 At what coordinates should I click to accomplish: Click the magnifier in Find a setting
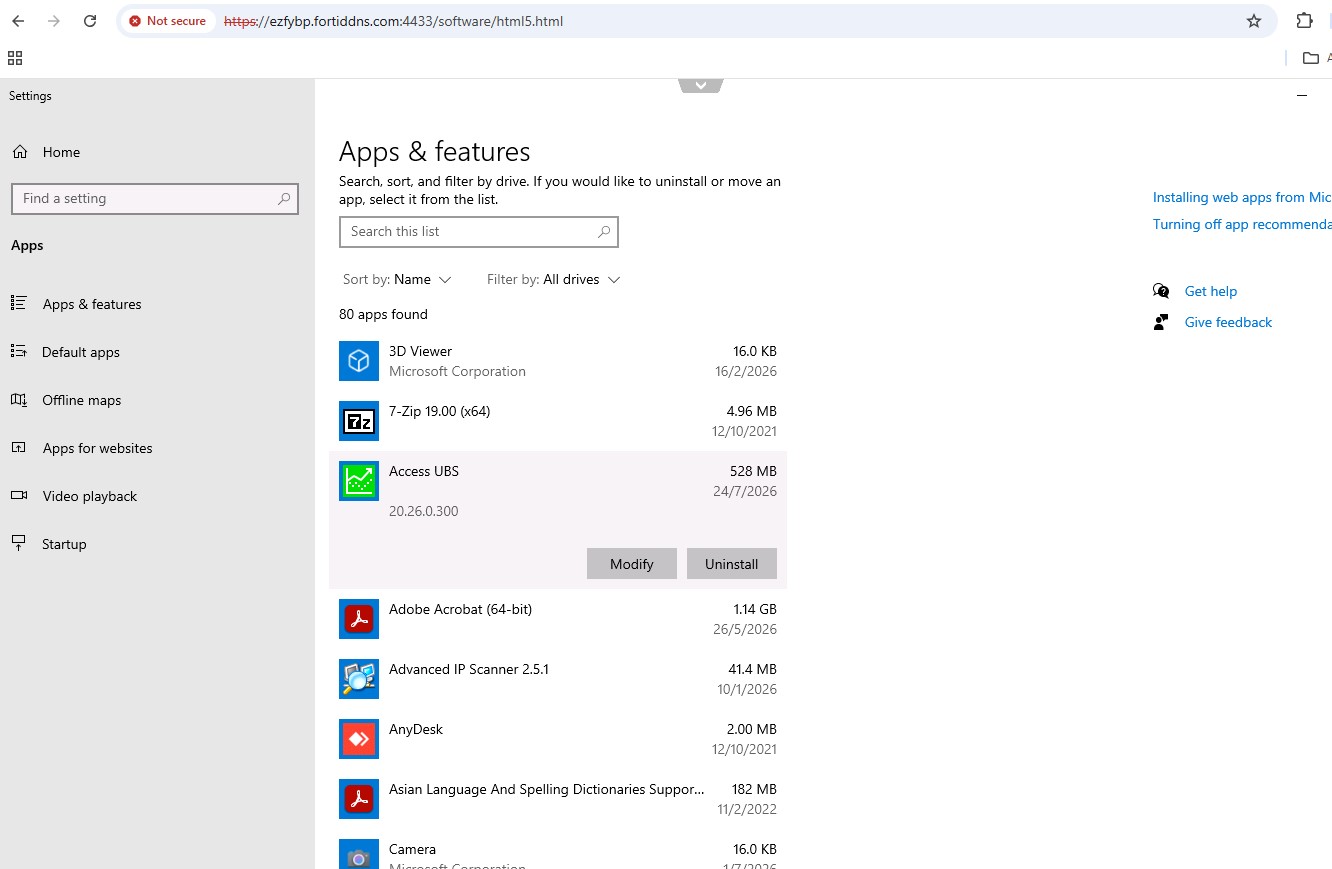click(284, 198)
